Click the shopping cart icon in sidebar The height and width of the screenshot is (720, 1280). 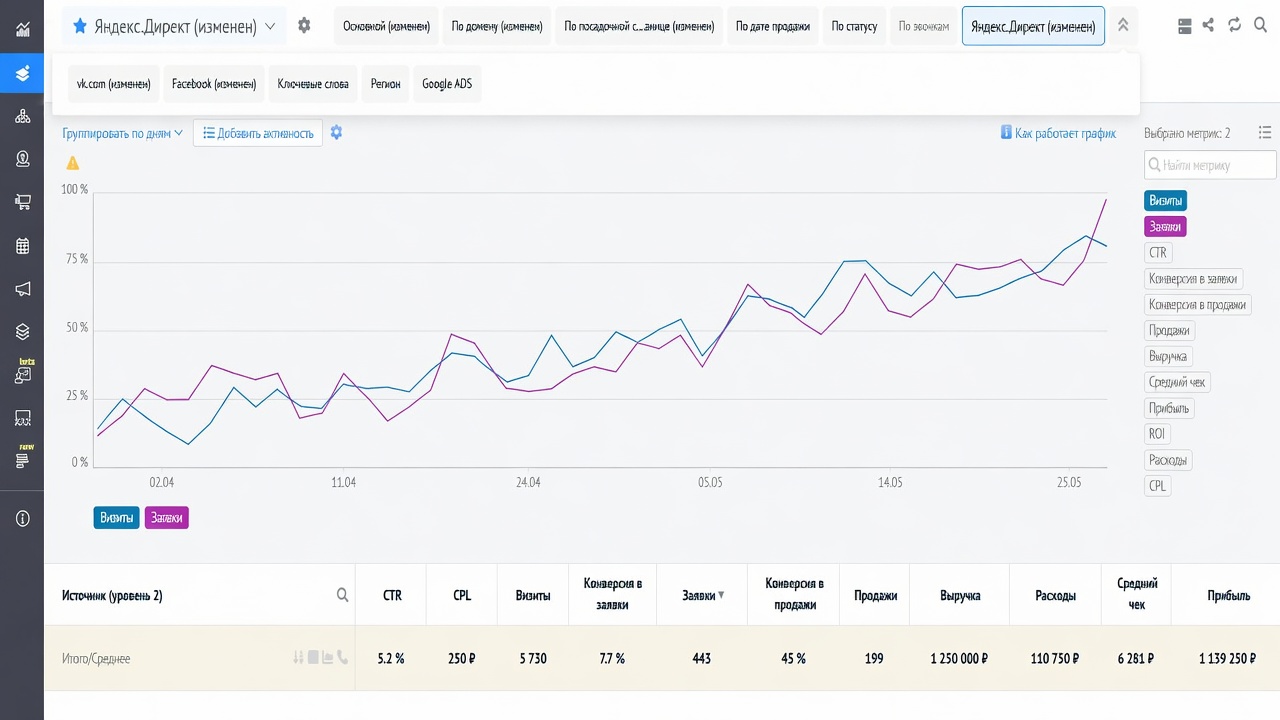click(x=22, y=202)
